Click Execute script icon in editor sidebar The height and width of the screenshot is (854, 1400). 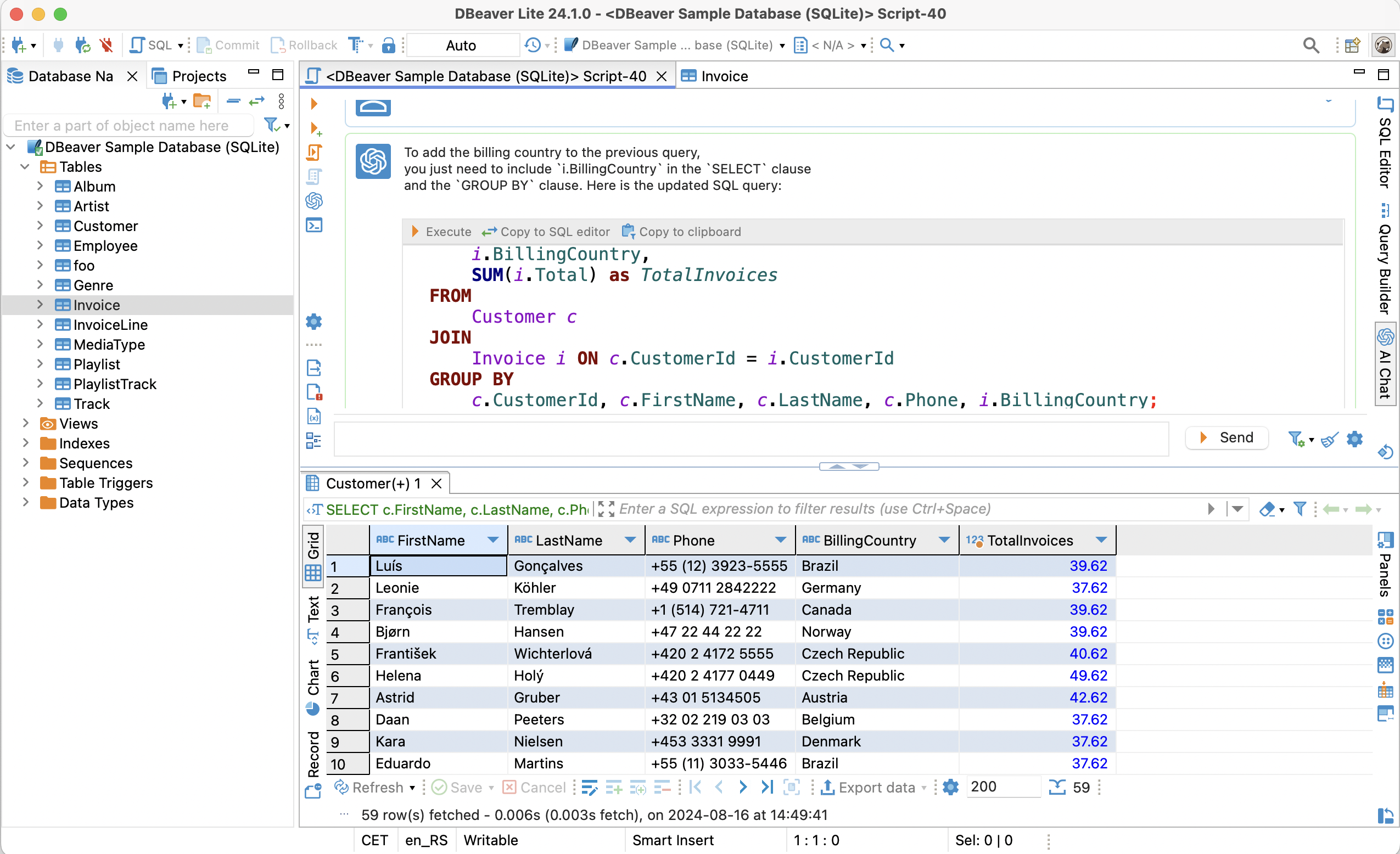coord(315,153)
